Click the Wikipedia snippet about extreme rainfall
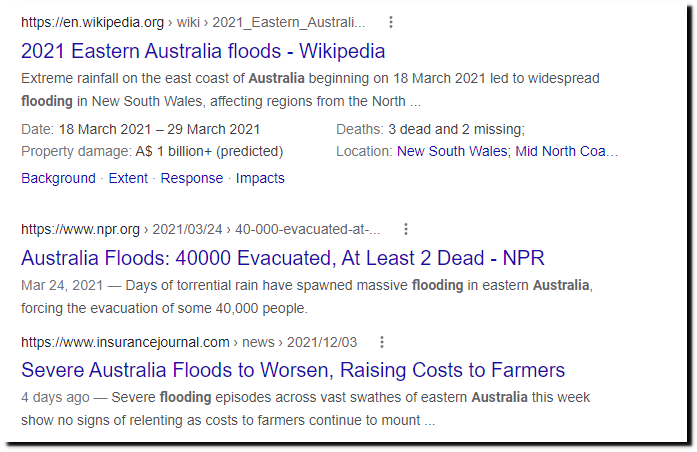697x452 pixels. (x=310, y=90)
